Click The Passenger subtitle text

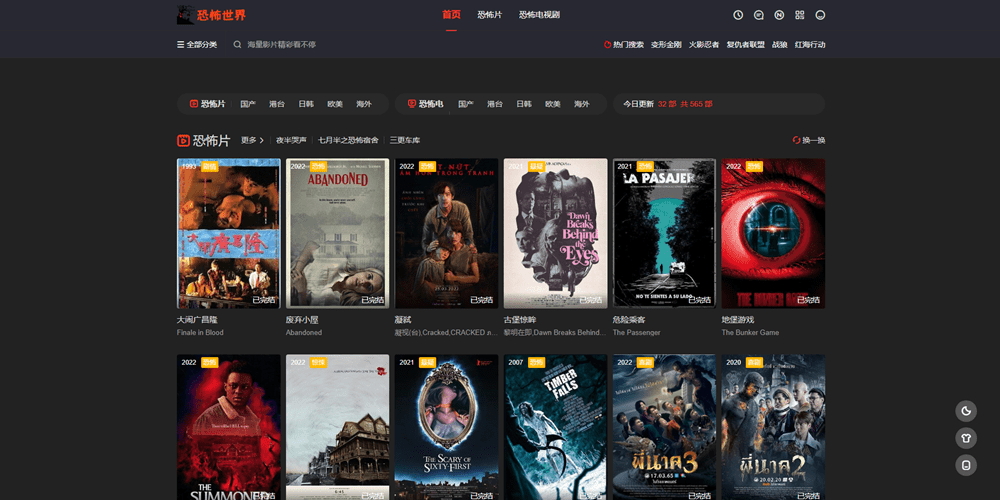(x=636, y=332)
